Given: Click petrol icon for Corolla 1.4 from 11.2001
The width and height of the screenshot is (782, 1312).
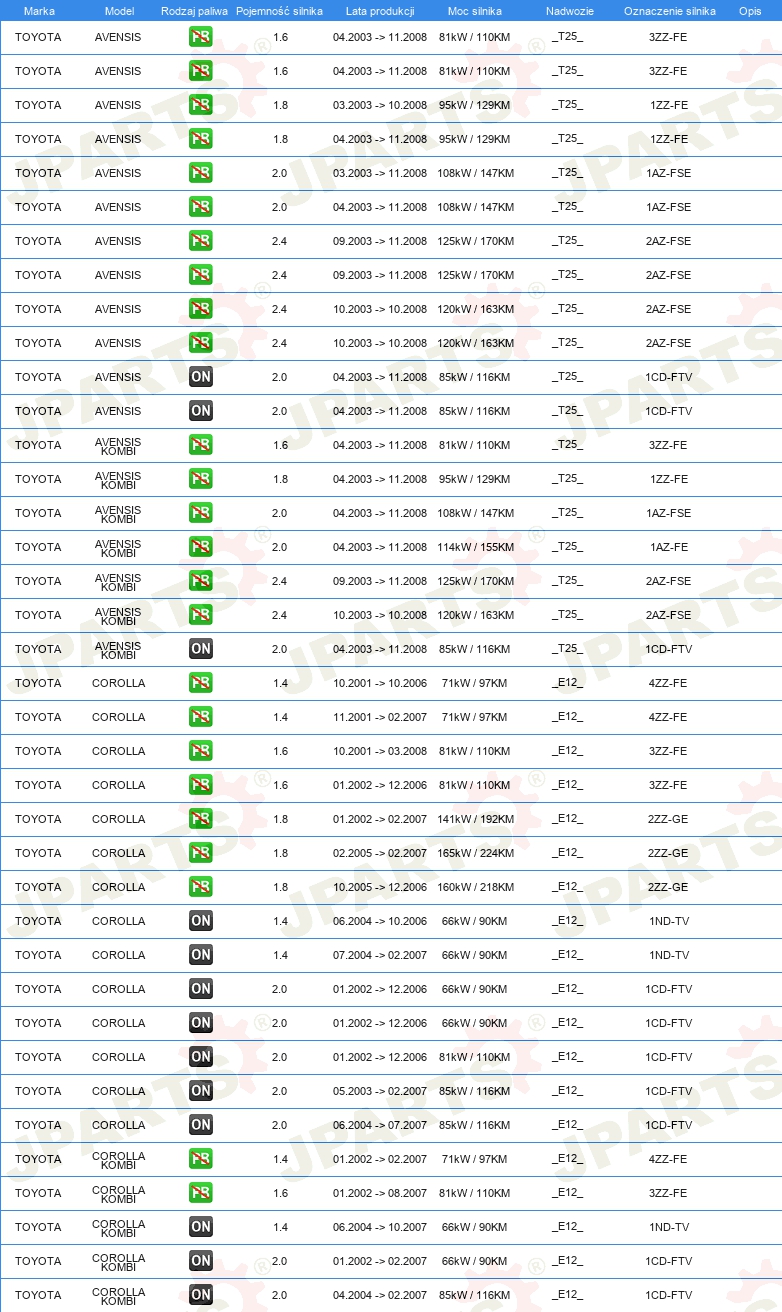Looking at the screenshot, I should click(201, 717).
